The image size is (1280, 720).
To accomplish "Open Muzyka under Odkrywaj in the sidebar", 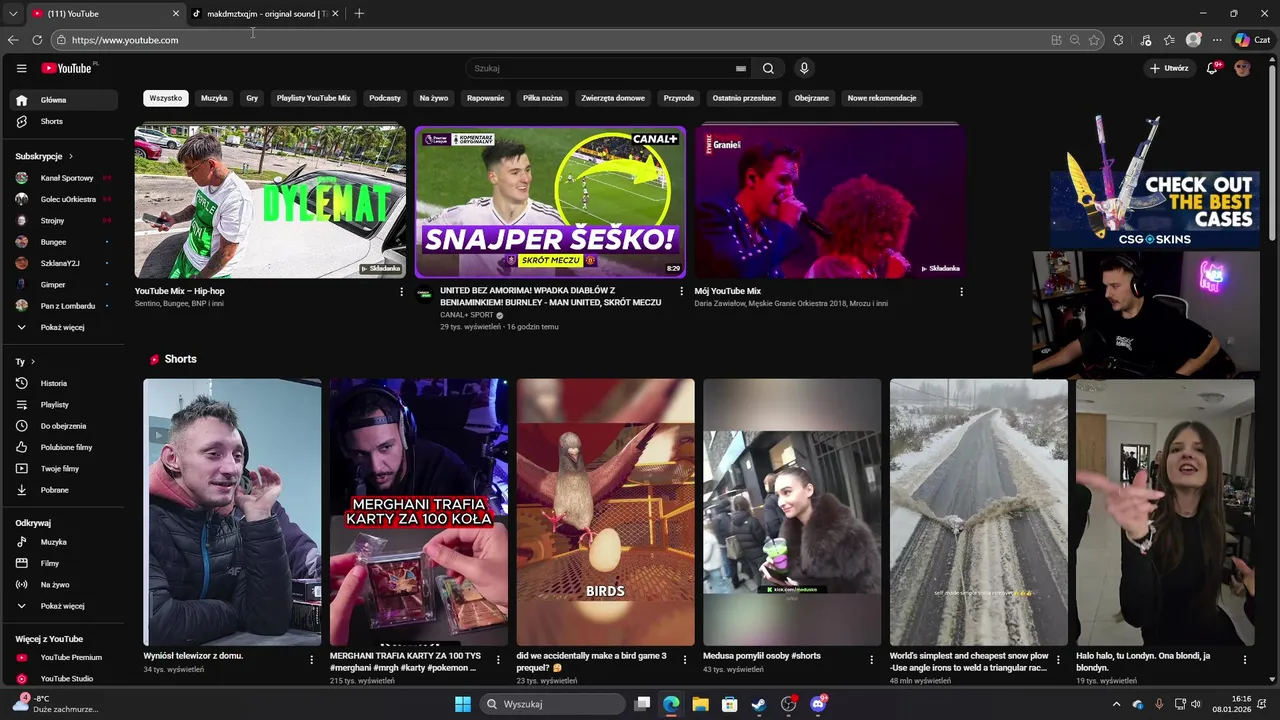I will [x=64, y=542].
